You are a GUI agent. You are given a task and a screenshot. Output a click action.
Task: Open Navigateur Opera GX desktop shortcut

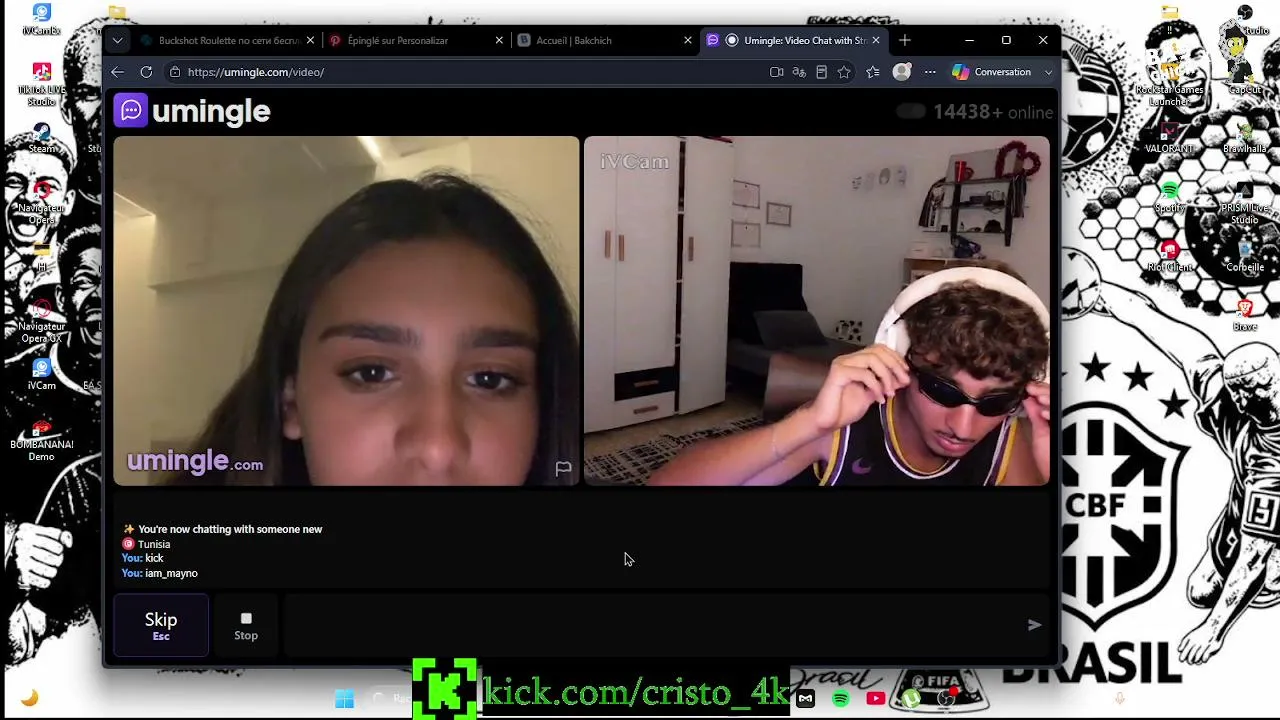coord(42,320)
